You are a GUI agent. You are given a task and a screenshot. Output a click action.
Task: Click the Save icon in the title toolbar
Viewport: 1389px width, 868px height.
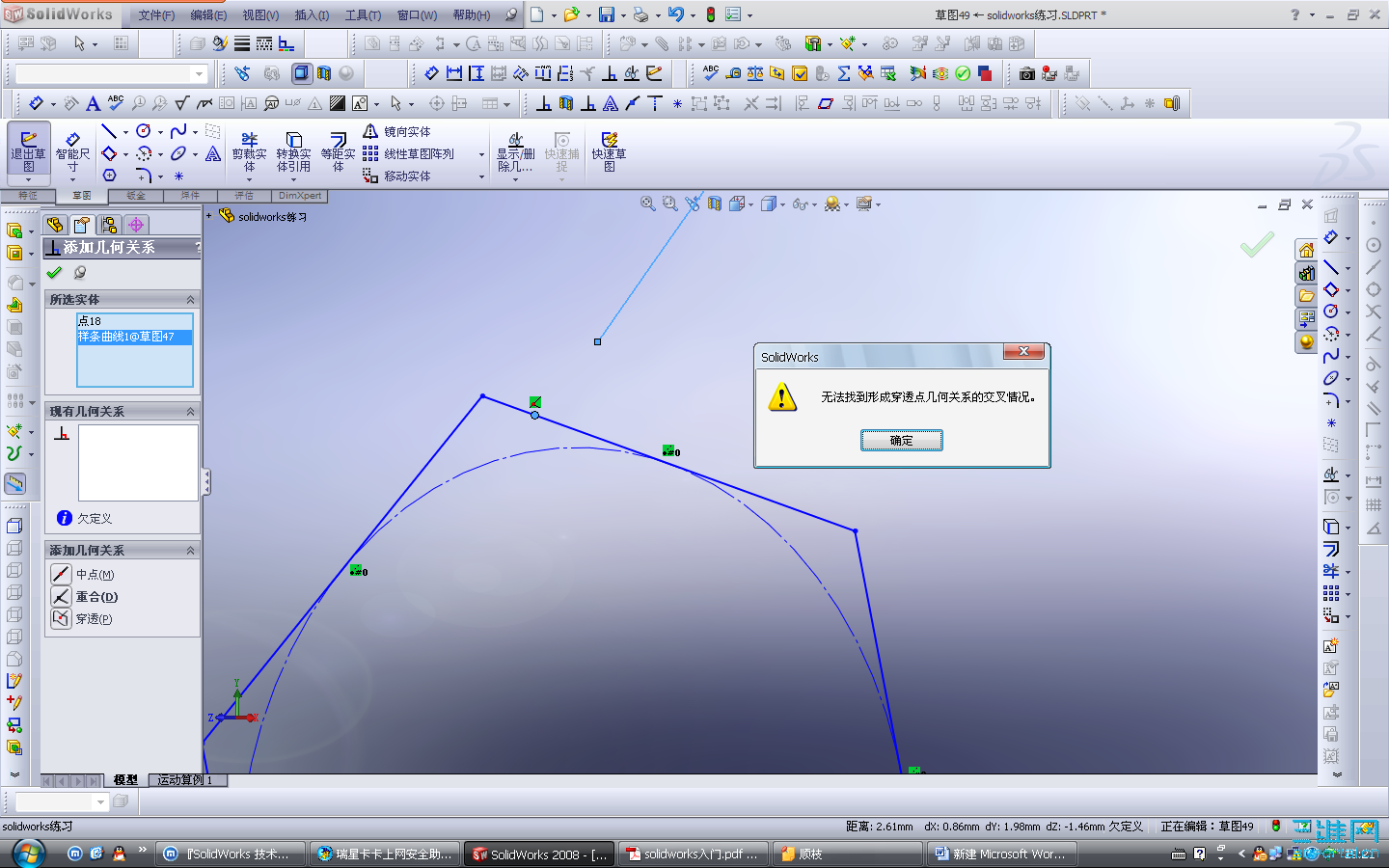click(607, 14)
